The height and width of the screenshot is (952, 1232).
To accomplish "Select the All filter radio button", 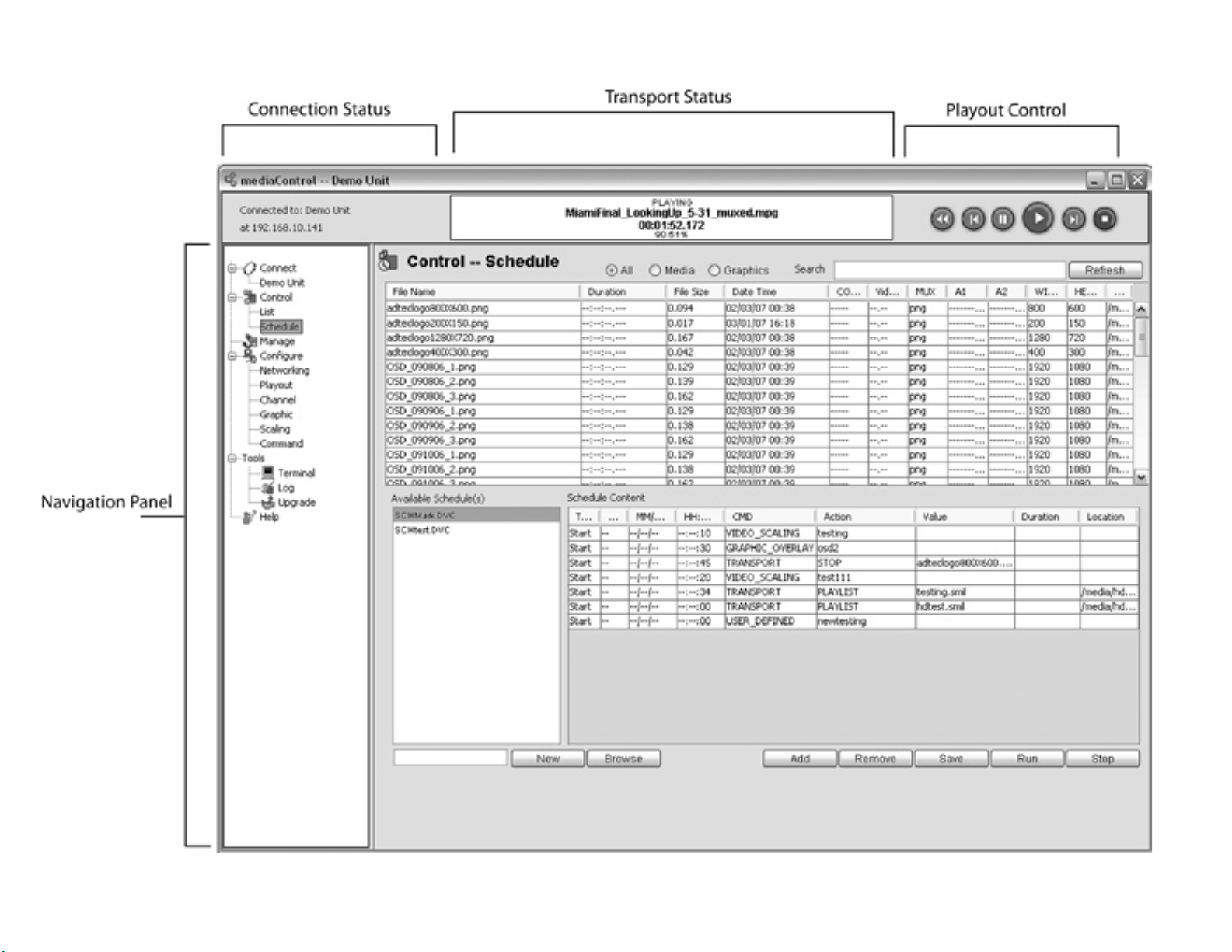I will [x=611, y=270].
